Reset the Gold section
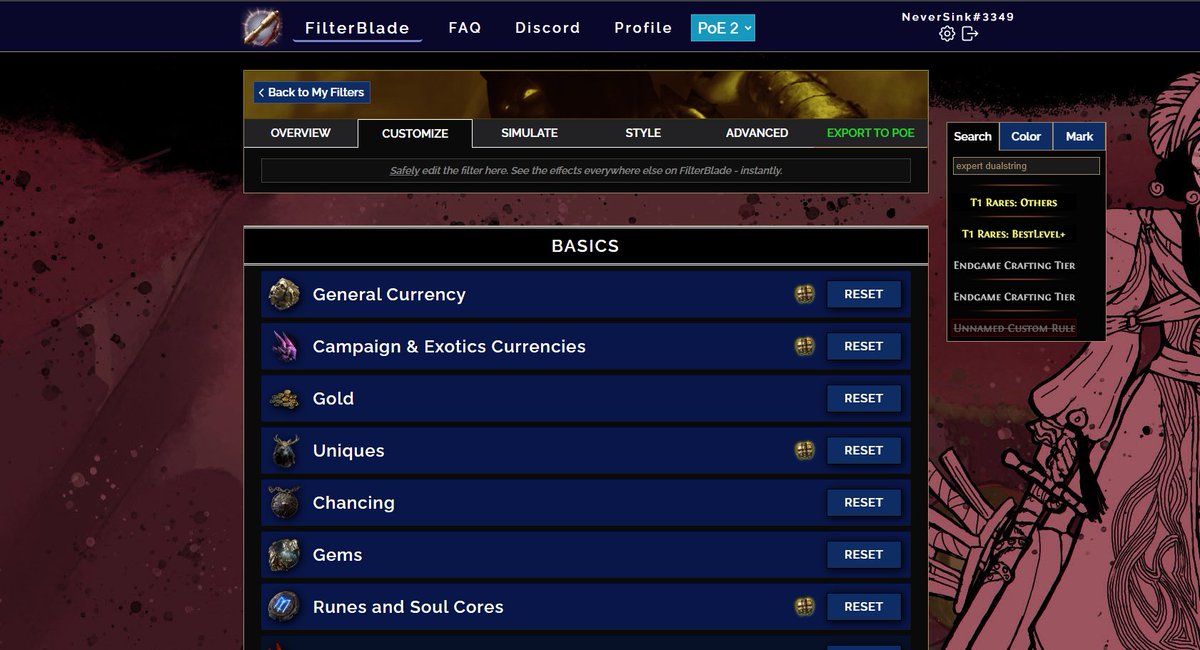This screenshot has width=1200, height=650. tap(864, 398)
